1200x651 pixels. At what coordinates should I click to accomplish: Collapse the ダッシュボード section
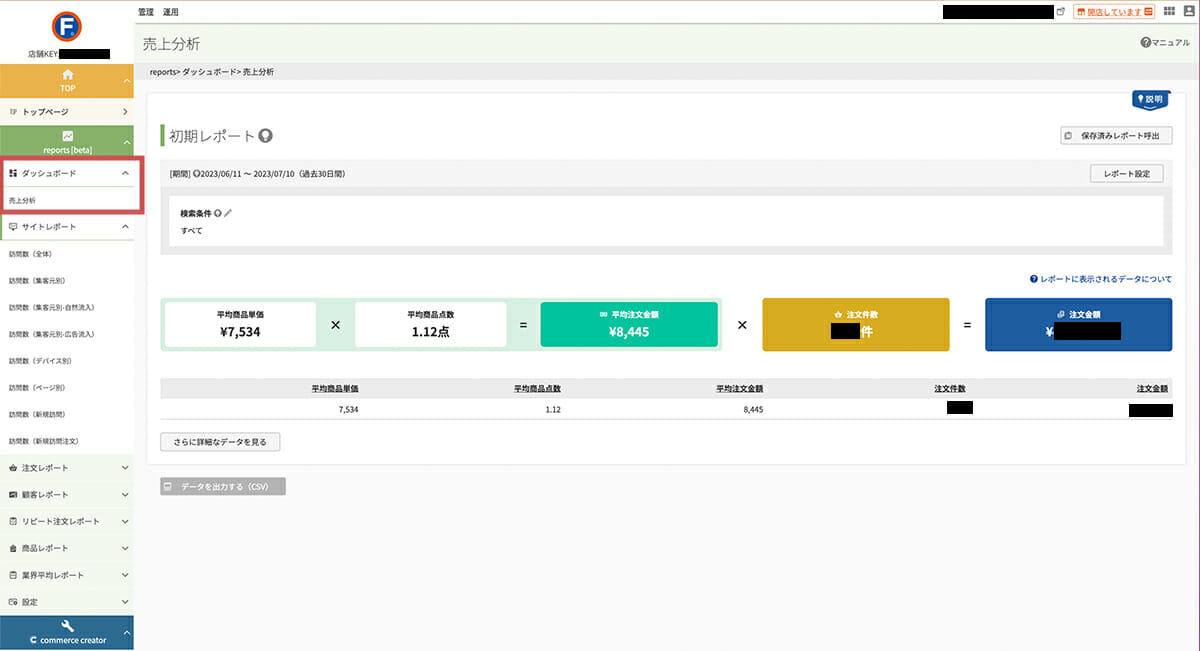click(x=124, y=173)
